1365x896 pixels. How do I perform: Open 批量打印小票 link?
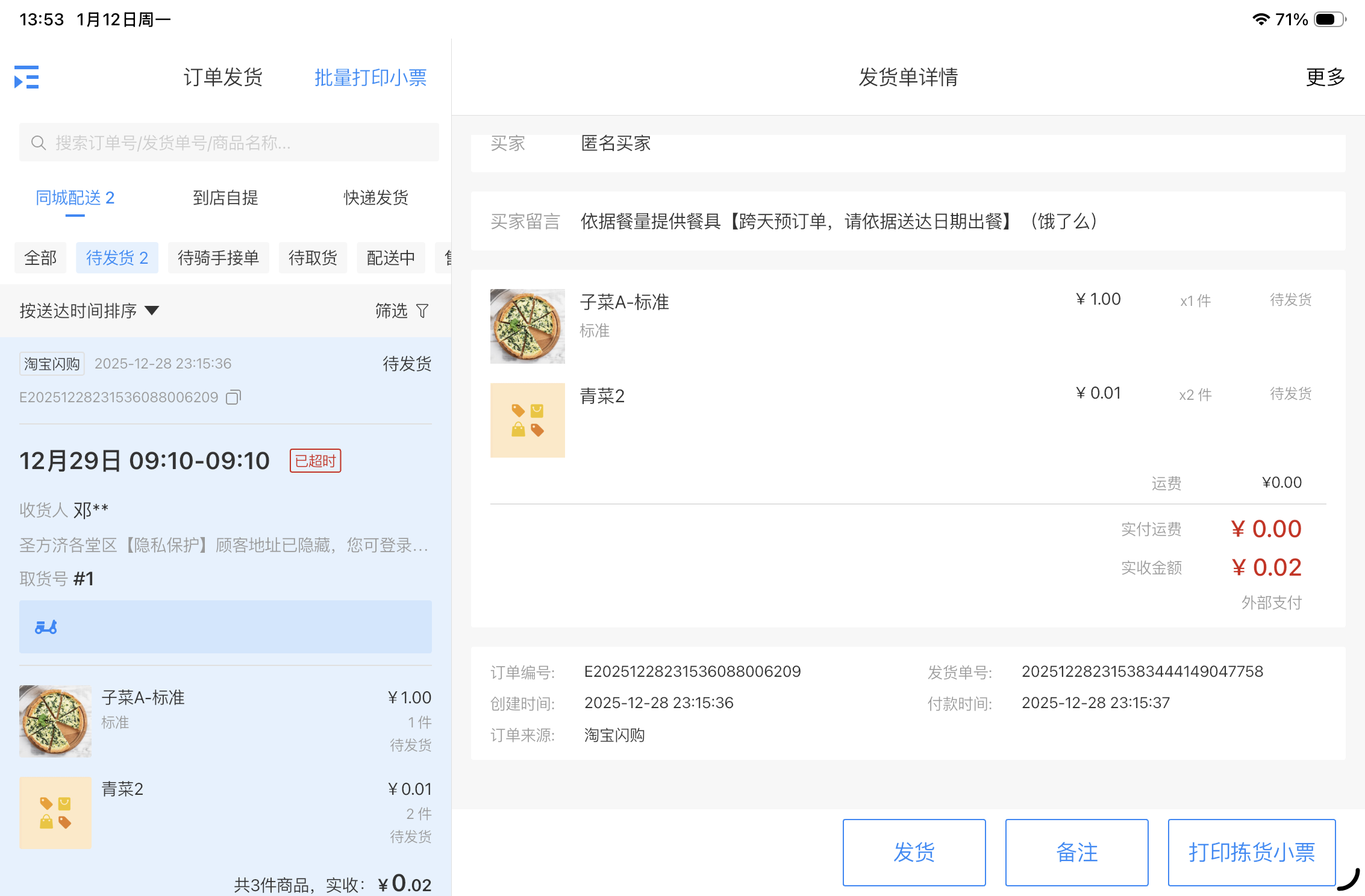click(x=370, y=77)
